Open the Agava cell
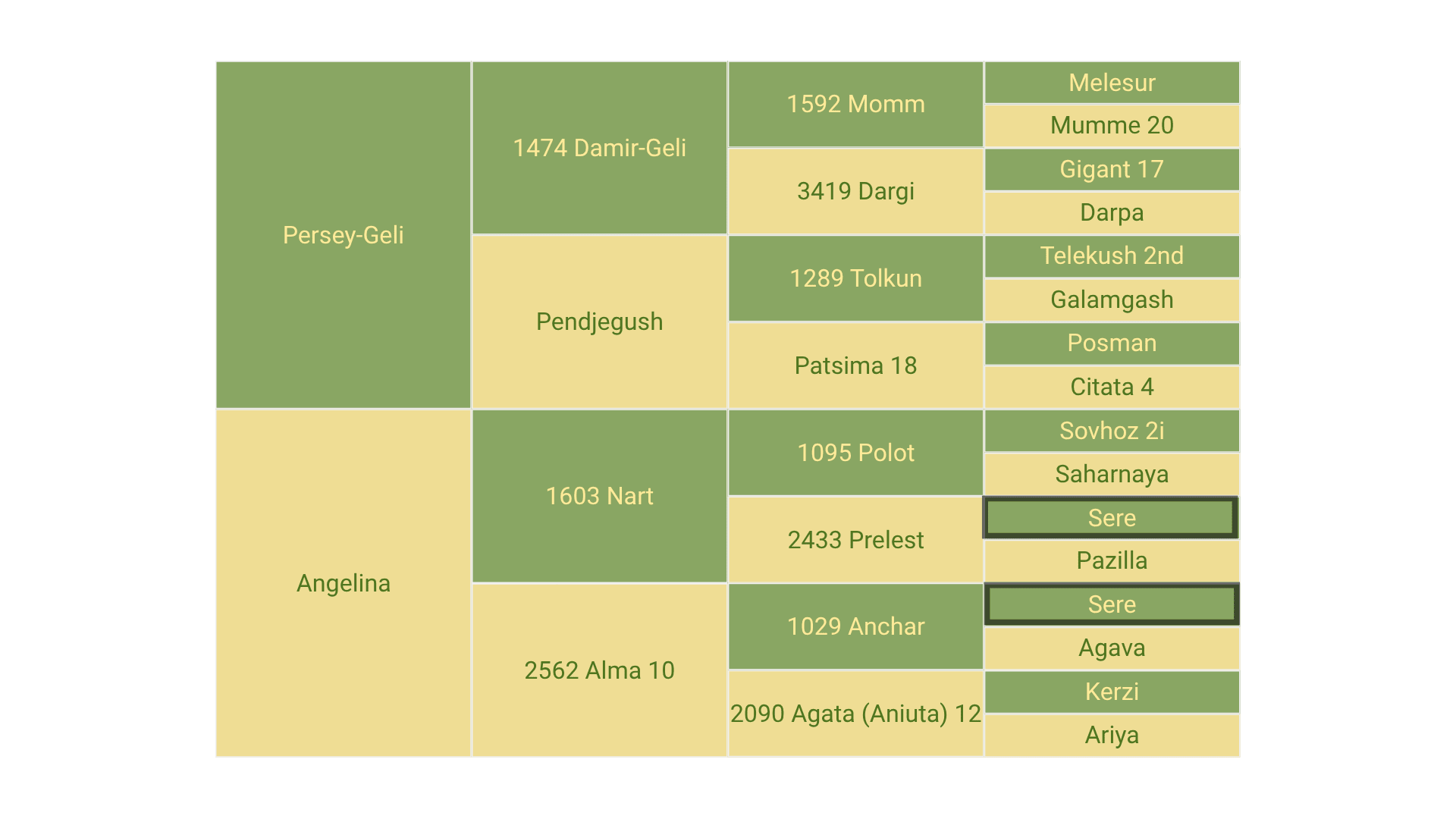1456x819 pixels. tap(1112, 648)
